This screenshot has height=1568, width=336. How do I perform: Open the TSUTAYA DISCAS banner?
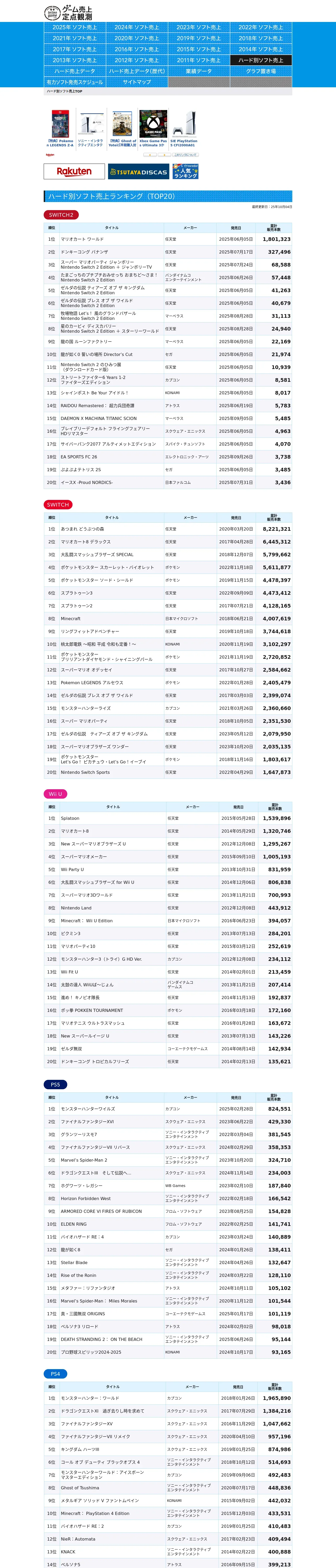[138, 171]
